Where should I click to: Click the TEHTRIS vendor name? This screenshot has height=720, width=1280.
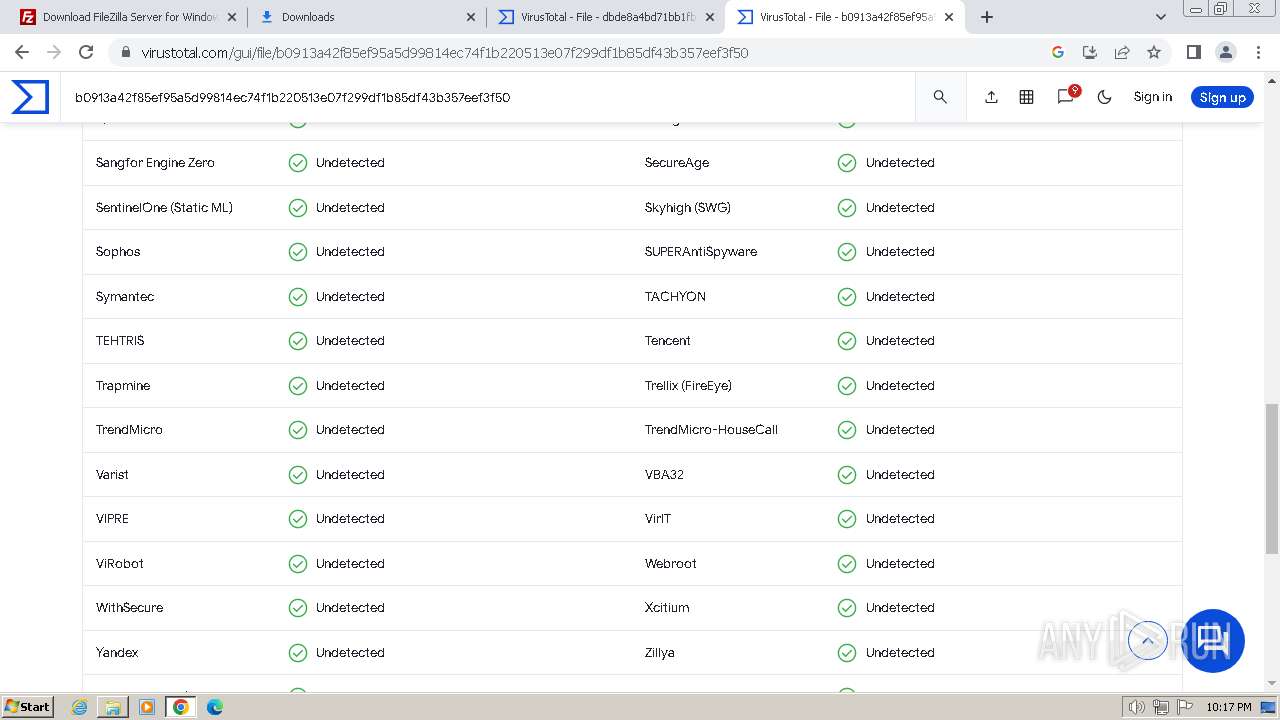pyautogui.click(x=120, y=341)
